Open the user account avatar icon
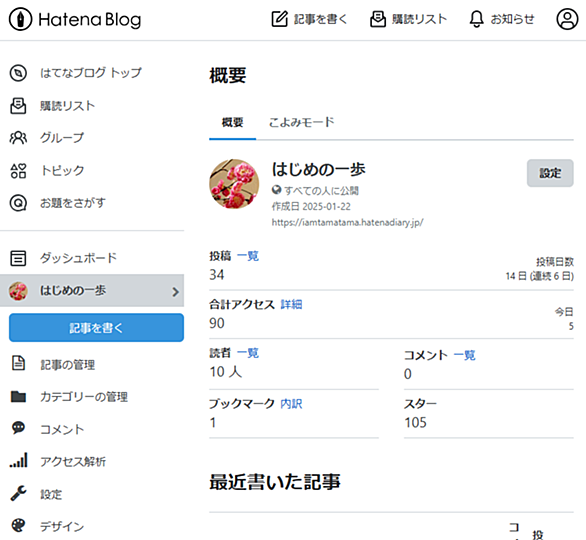This screenshot has width=586, height=540. (x=567, y=19)
